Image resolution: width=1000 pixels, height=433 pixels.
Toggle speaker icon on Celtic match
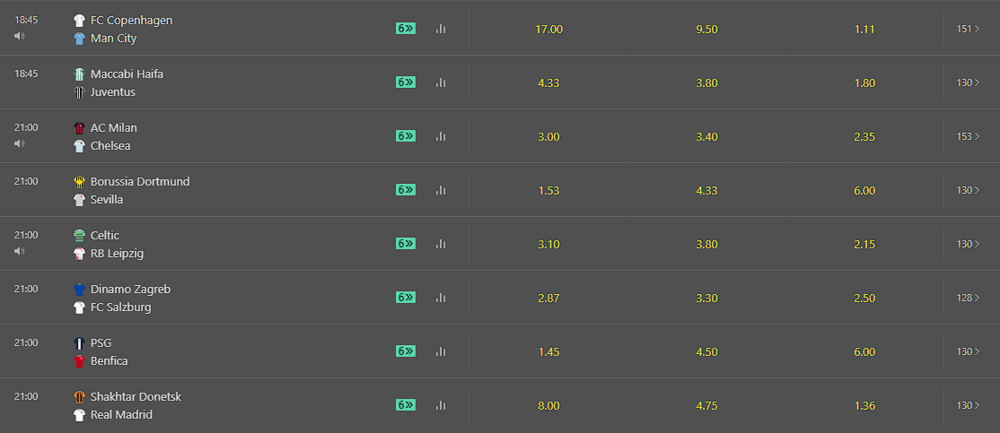click(x=19, y=251)
